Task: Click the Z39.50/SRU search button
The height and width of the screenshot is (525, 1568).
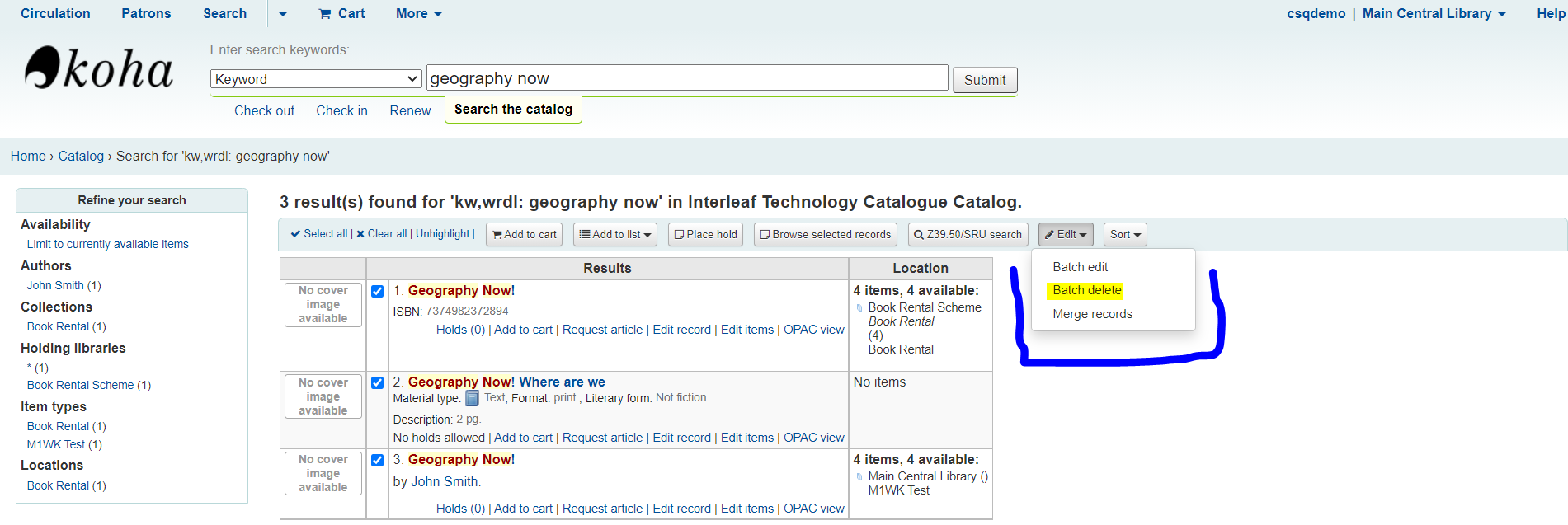Action: [968, 234]
